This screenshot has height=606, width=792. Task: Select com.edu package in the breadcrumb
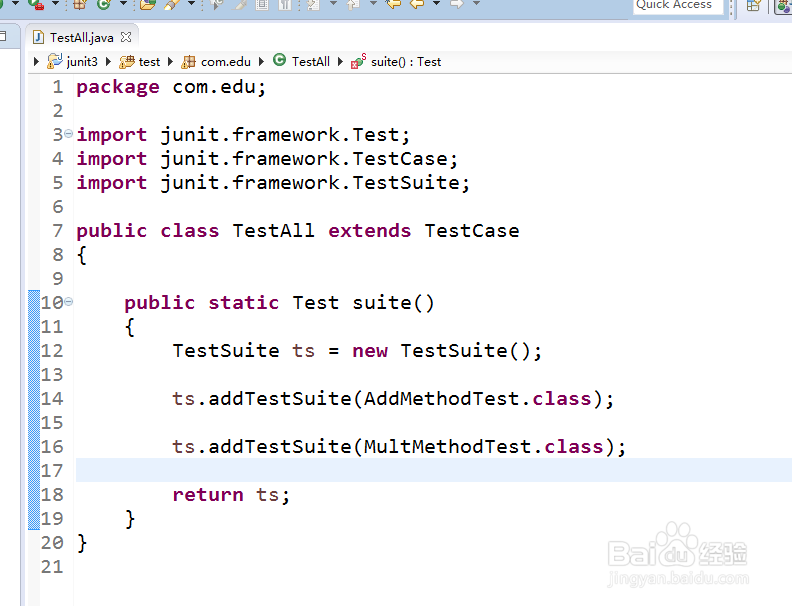pyautogui.click(x=216, y=62)
